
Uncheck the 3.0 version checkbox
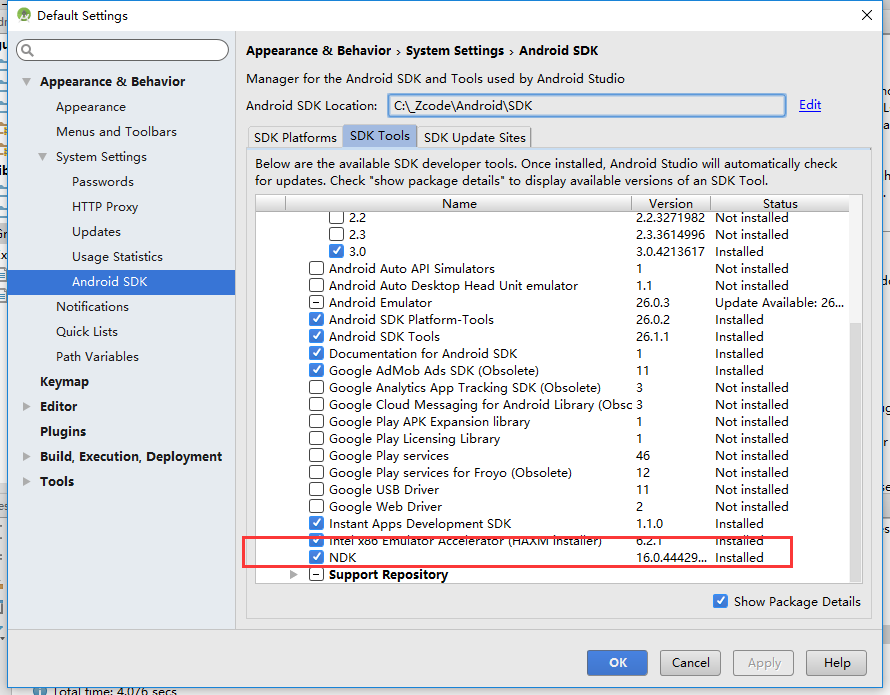(336, 251)
